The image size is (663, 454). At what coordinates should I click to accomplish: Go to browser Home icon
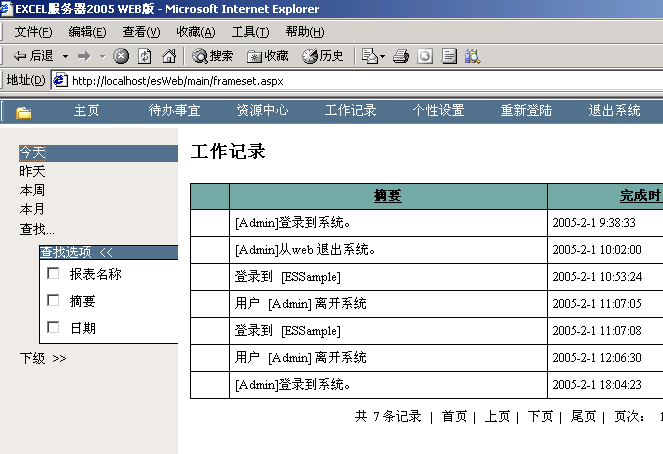169,56
